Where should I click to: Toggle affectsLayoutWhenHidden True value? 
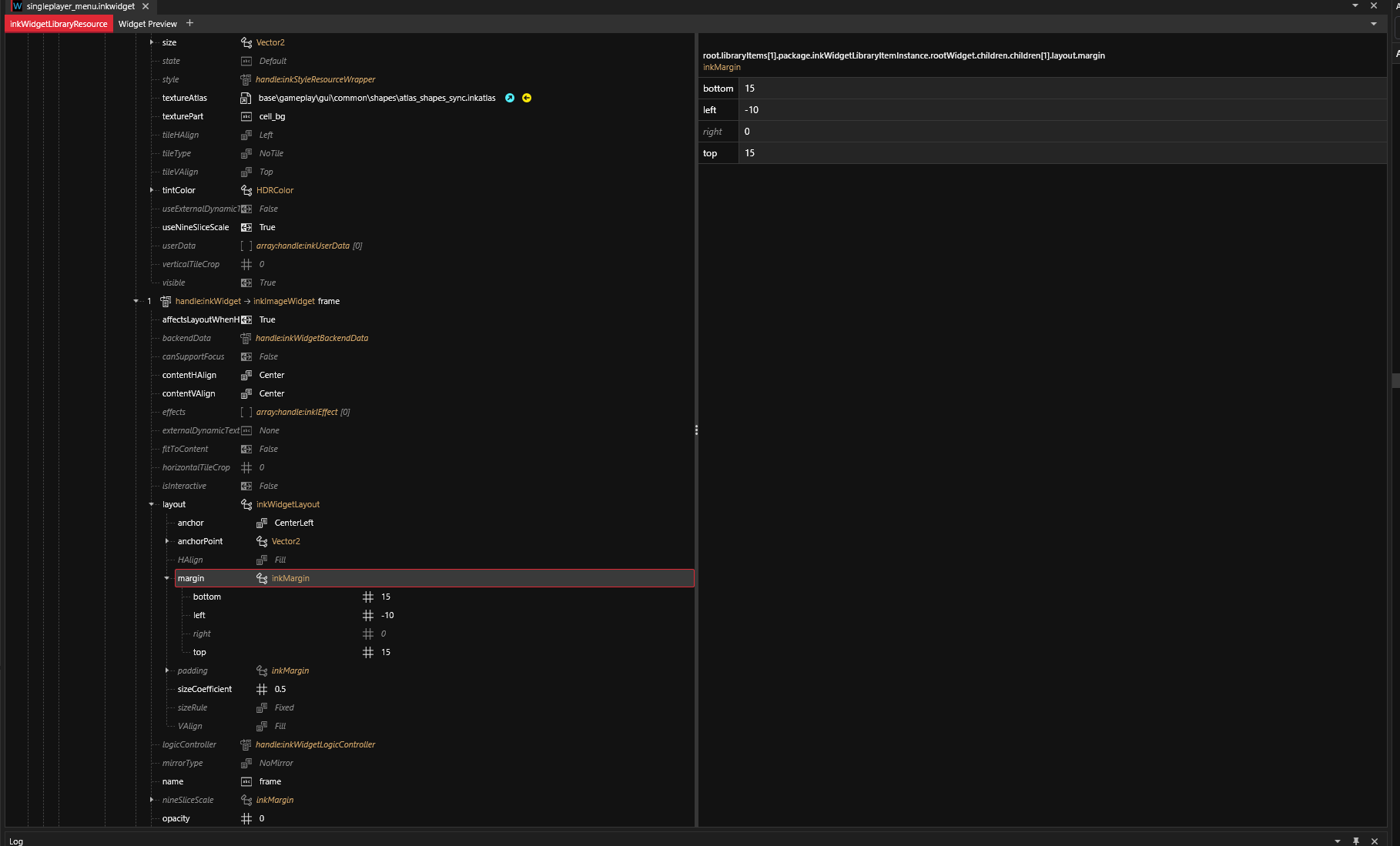coord(267,319)
